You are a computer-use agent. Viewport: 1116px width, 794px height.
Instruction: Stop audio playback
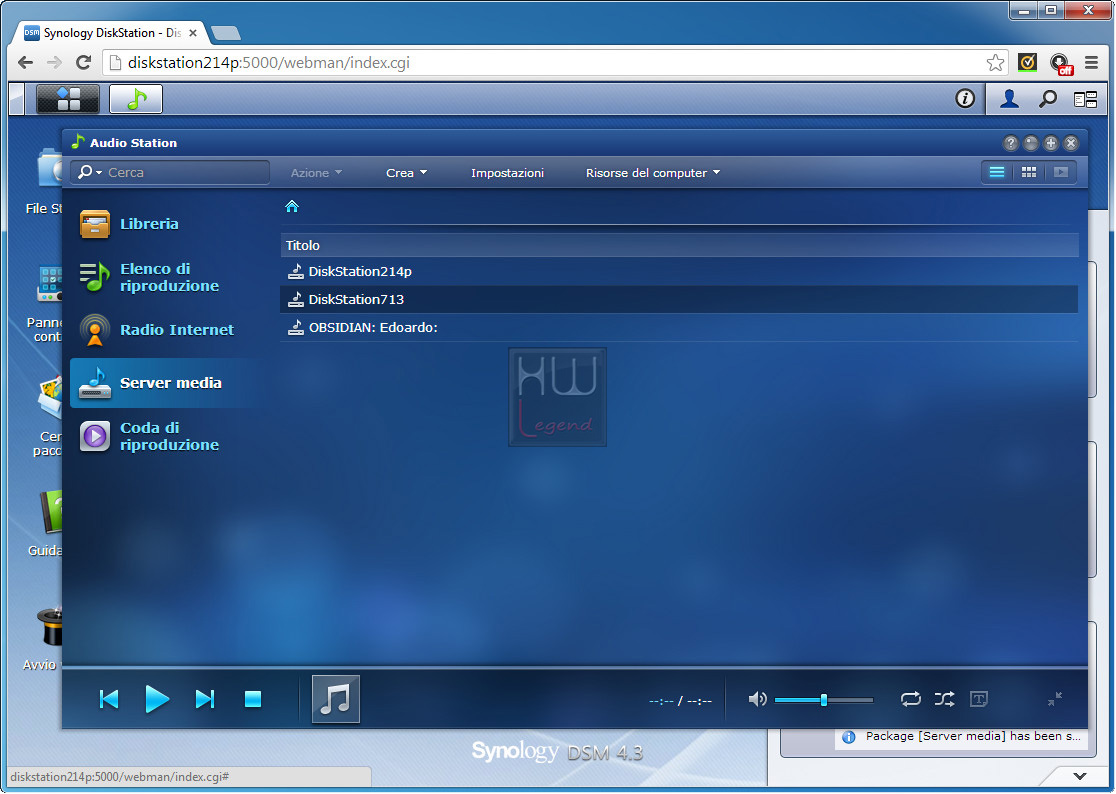253,699
